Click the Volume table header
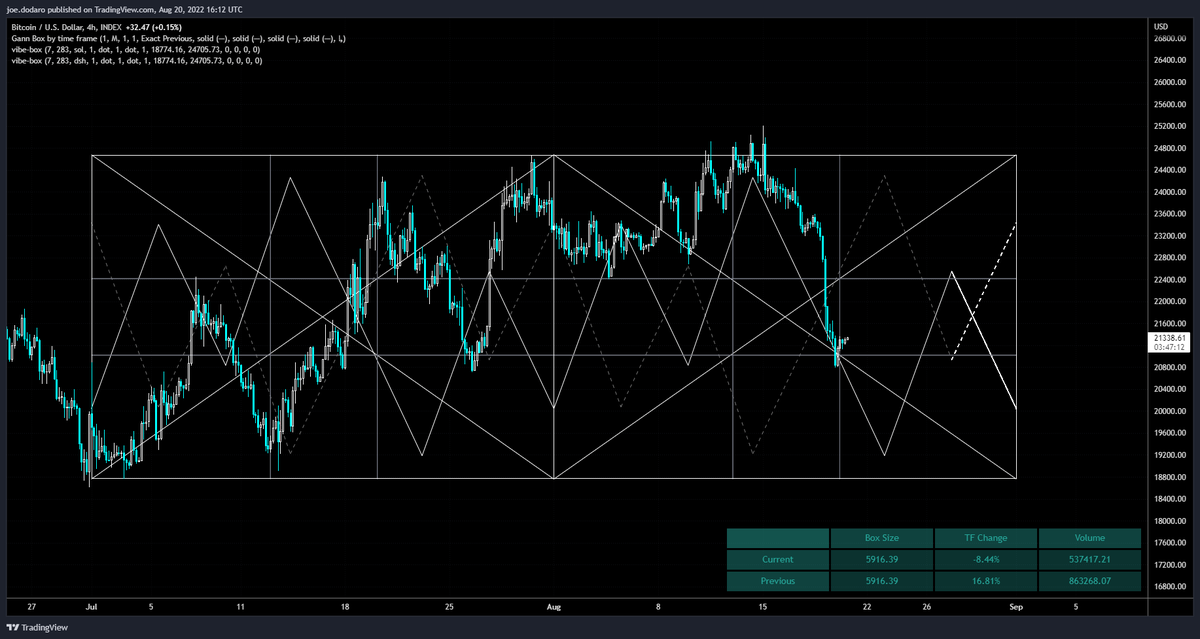This screenshot has width=1200, height=639. point(1089,538)
